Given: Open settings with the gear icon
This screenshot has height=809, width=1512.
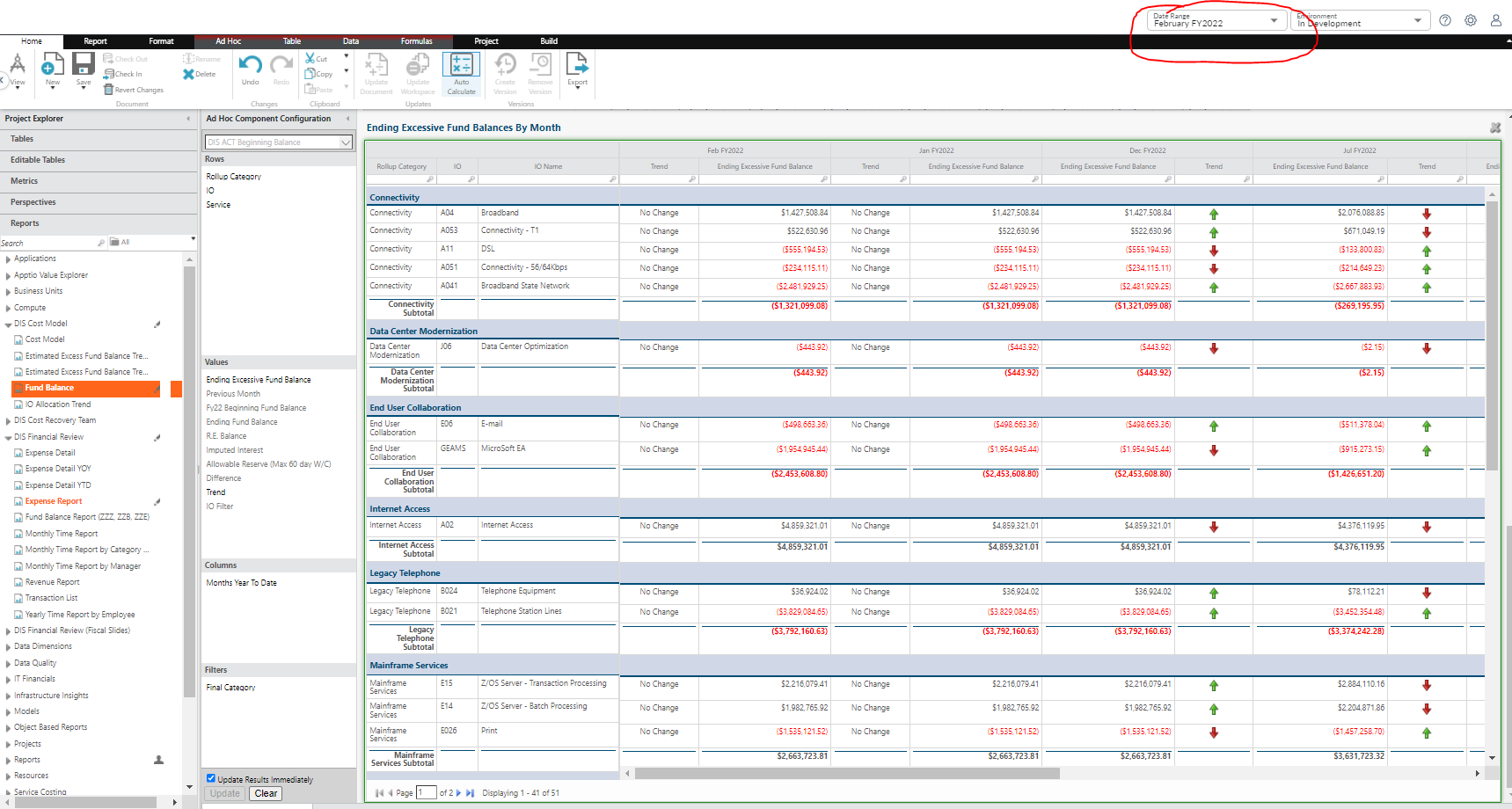Looking at the screenshot, I should 1471,20.
